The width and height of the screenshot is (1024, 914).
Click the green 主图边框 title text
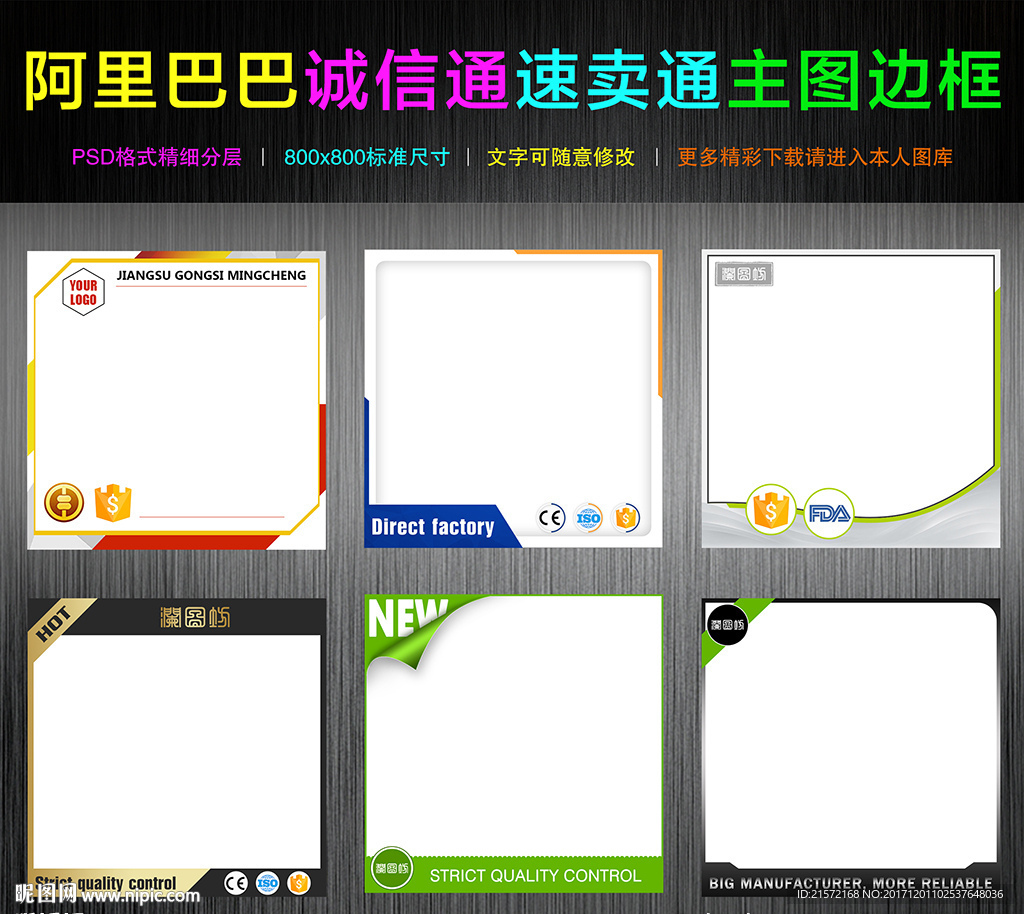[865, 80]
